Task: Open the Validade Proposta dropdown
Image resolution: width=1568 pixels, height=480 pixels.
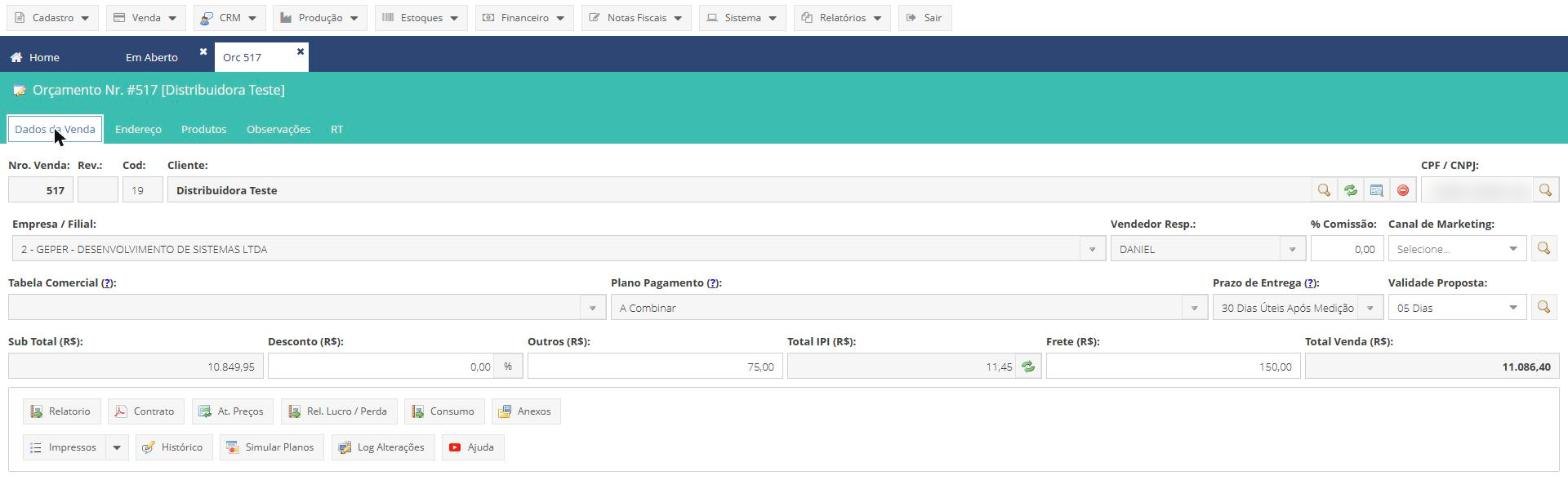Action: point(1512,308)
